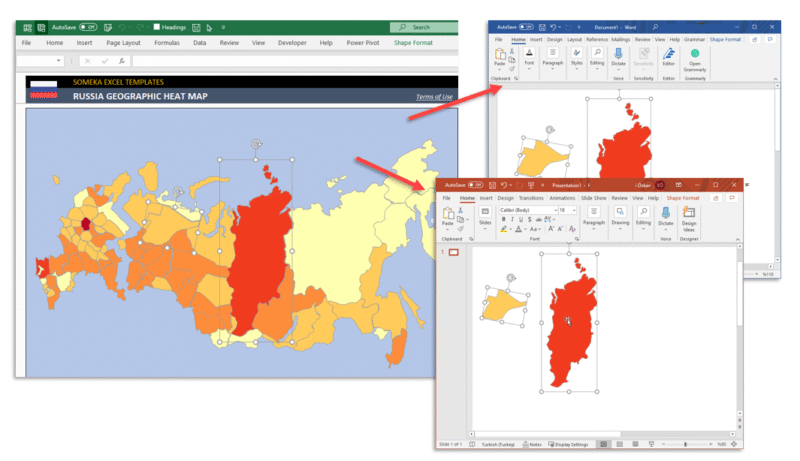
Task: Toggle text Shadow in PowerPoint ribbon
Action: (x=530, y=219)
